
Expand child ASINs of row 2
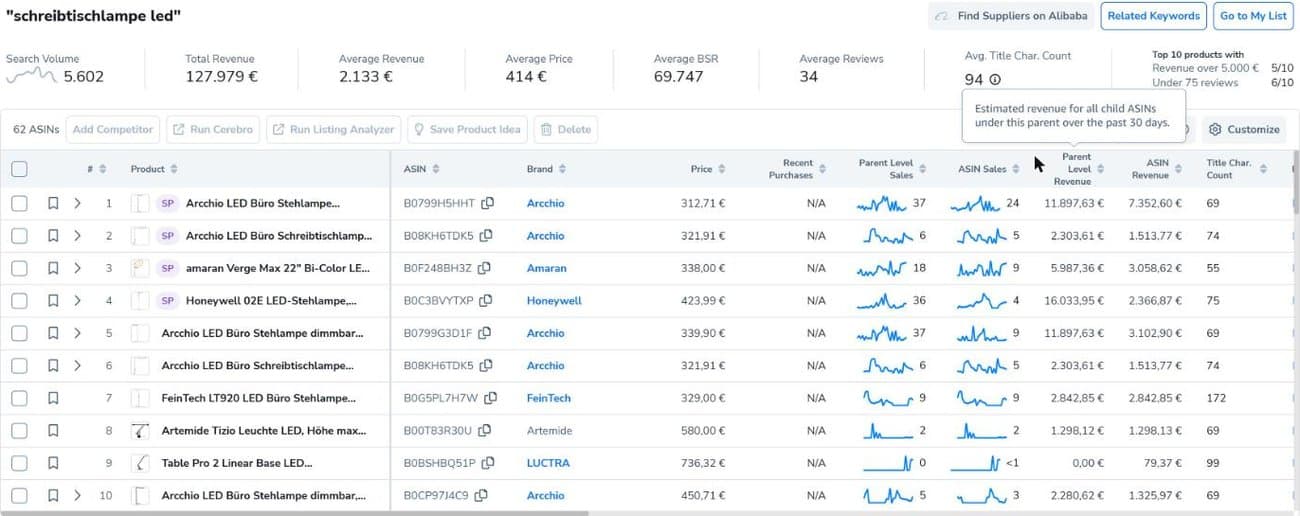click(77, 236)
